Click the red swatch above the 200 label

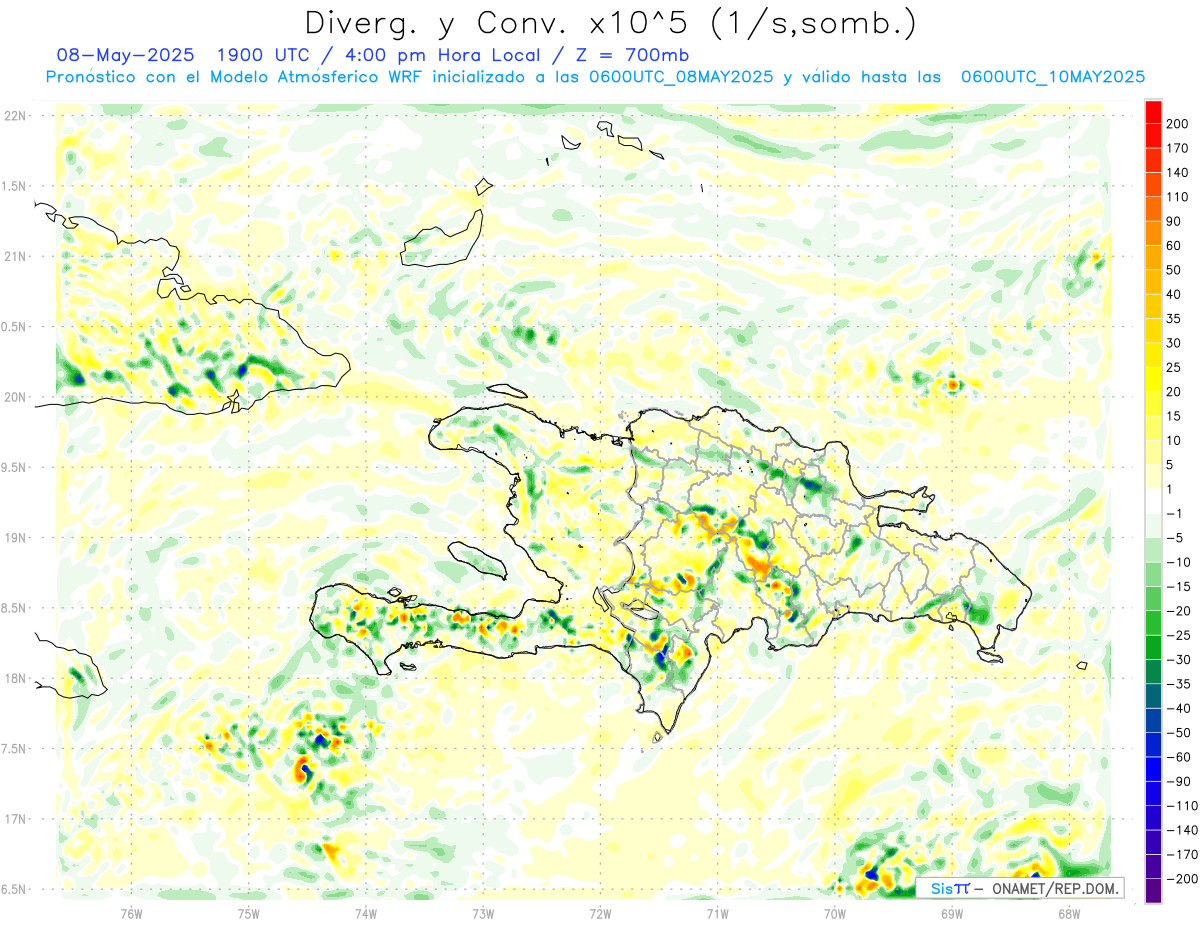1153,111
